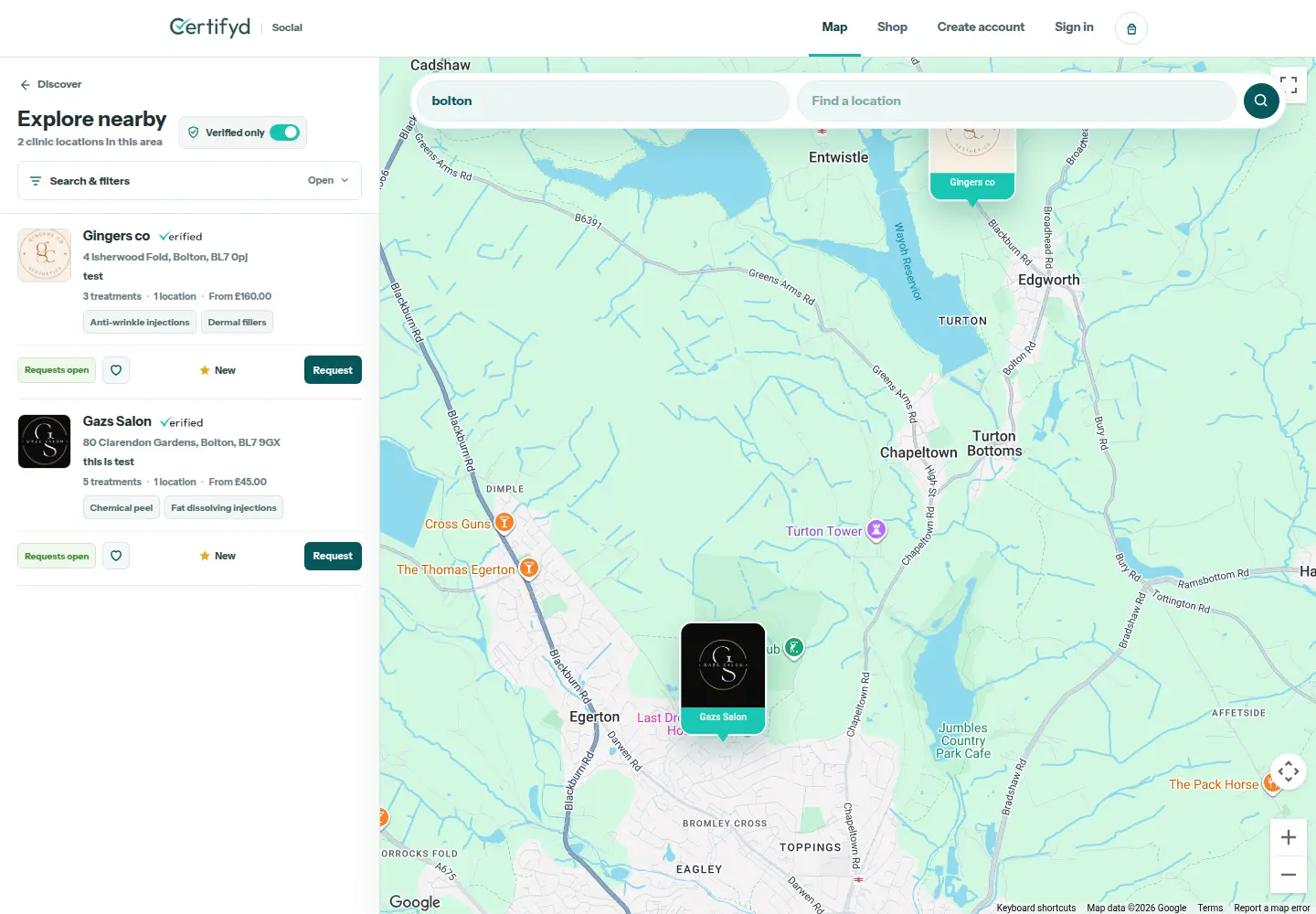Open Create account page
This screenshot has width=1316, height=914.
[981, 27]
